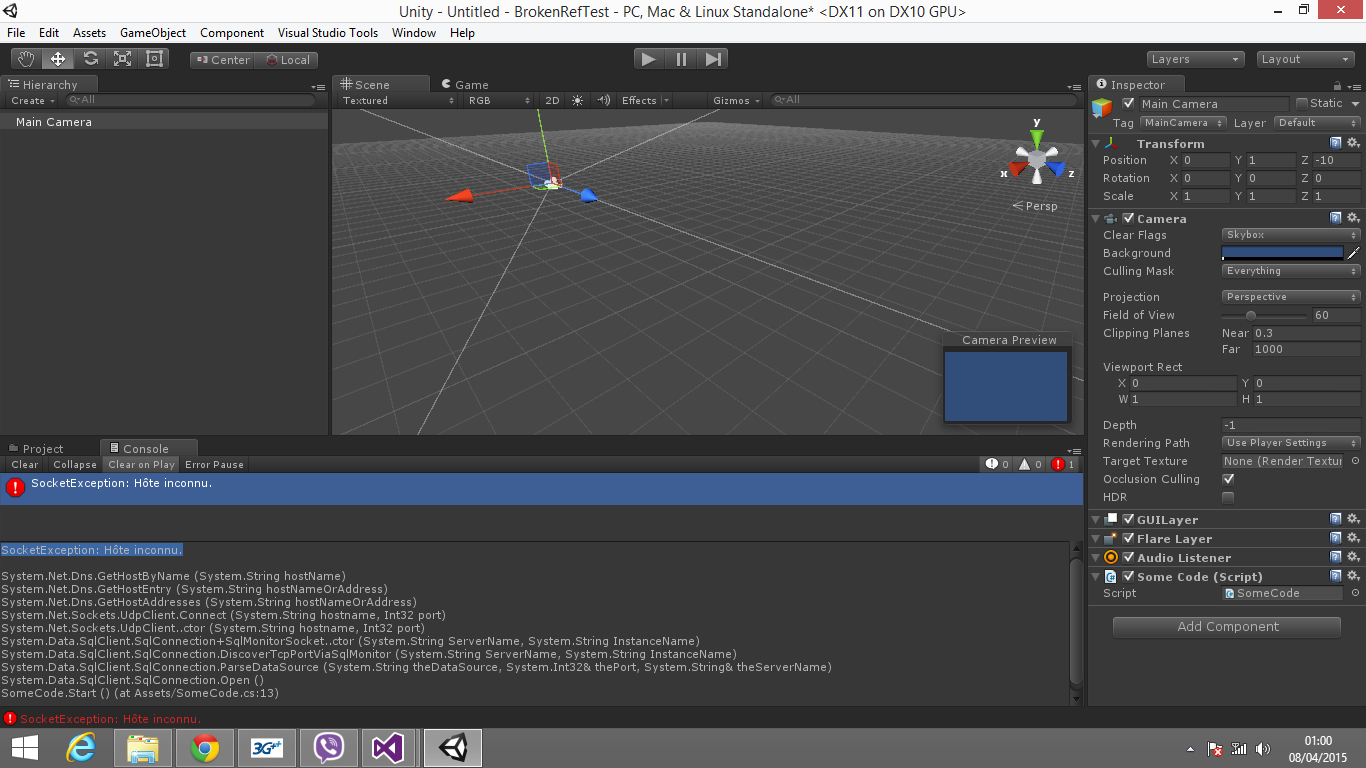The height and width of the screenshot is (768, 1366).
Task: Change the Textured draw mode dropdown
Action: 398,100
